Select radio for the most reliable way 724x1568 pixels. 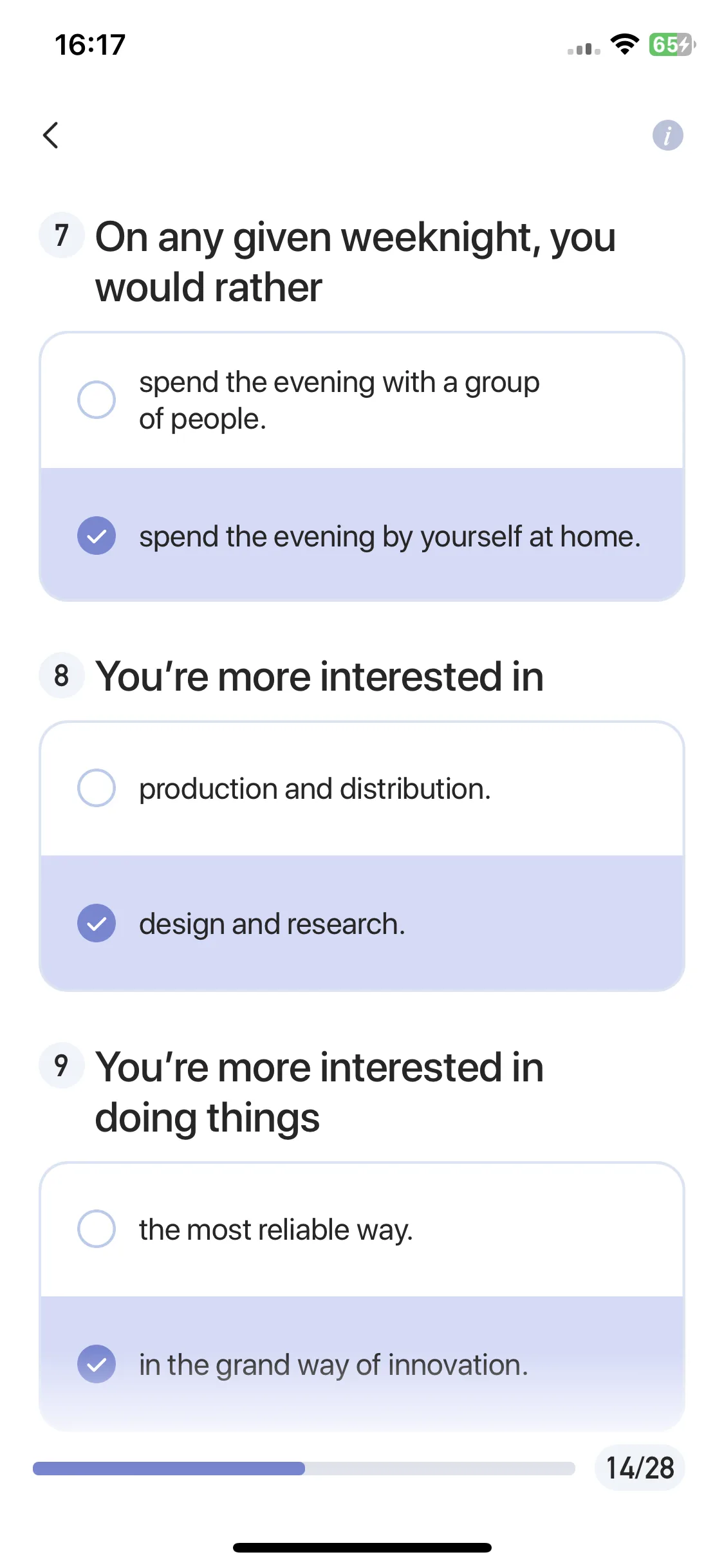point(97,1229)
